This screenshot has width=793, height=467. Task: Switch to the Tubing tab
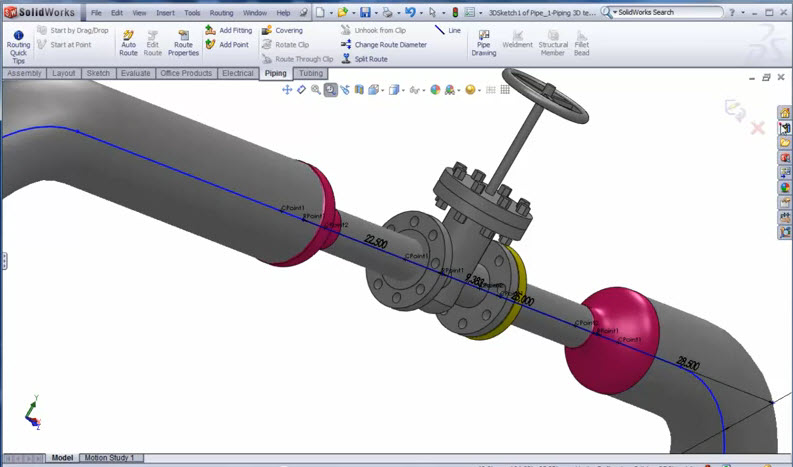(311, 73)
